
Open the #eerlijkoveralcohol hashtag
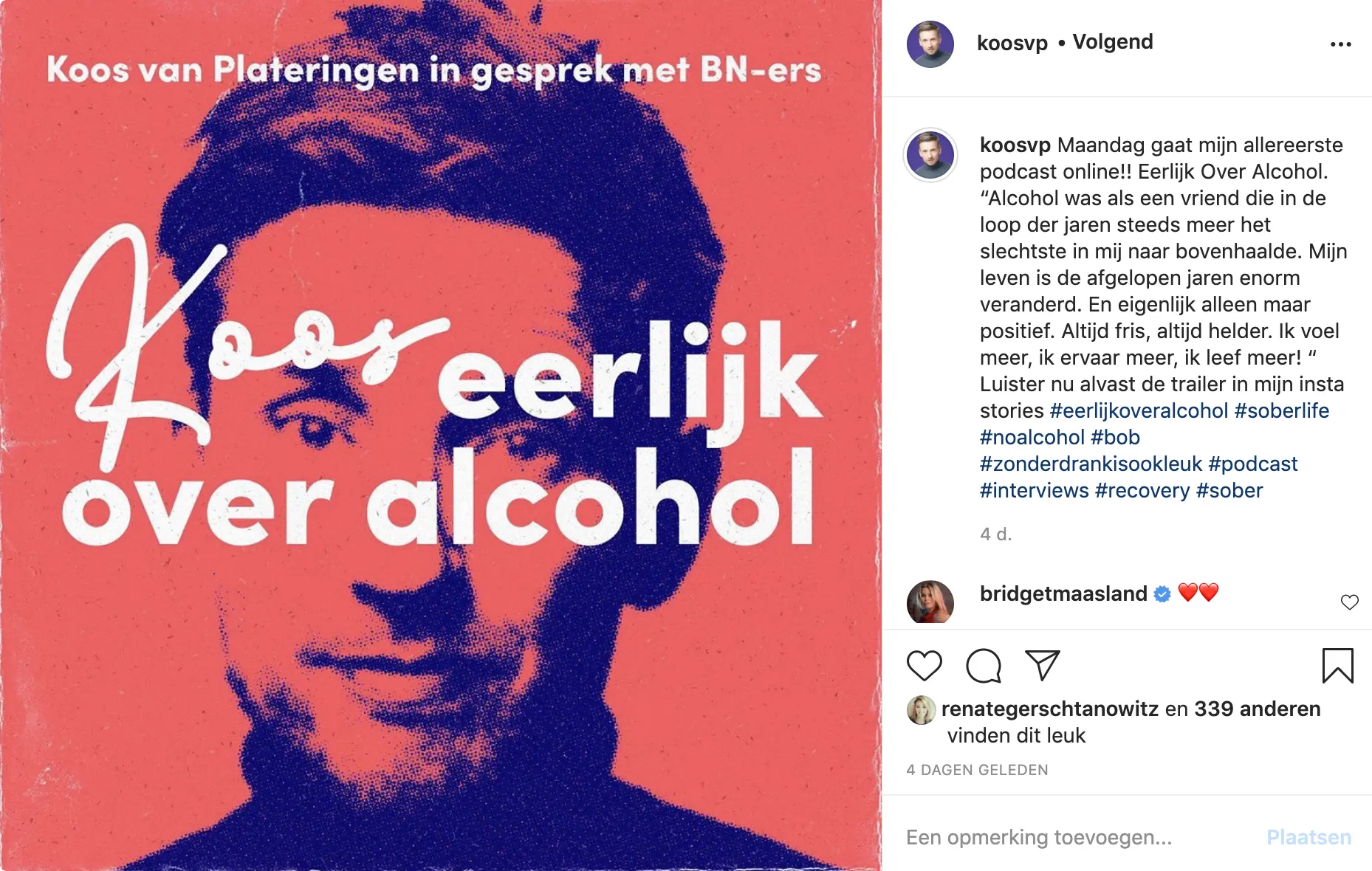point(1139,410)
